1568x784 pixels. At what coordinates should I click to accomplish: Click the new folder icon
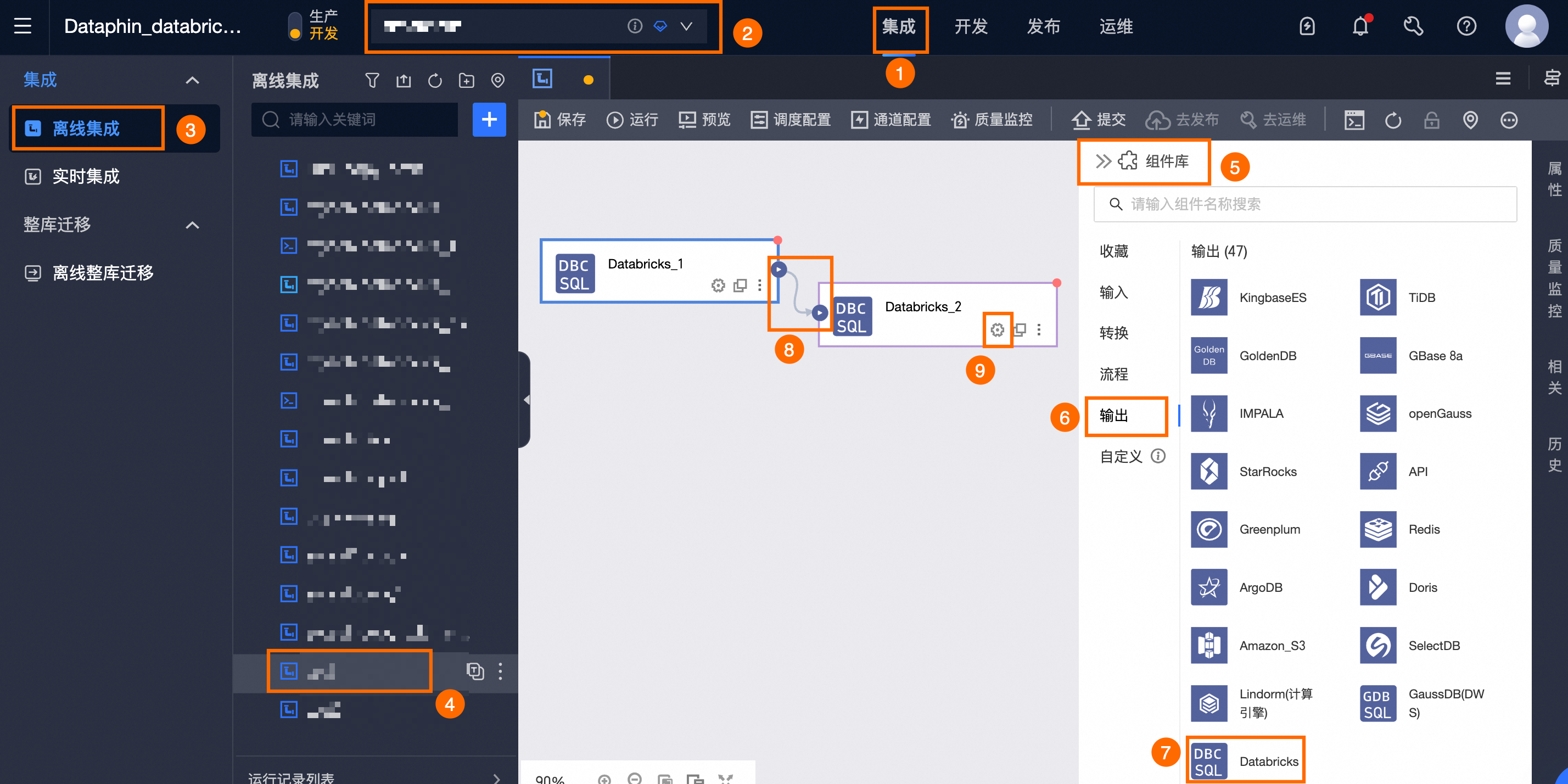click(x=466, y=80)
